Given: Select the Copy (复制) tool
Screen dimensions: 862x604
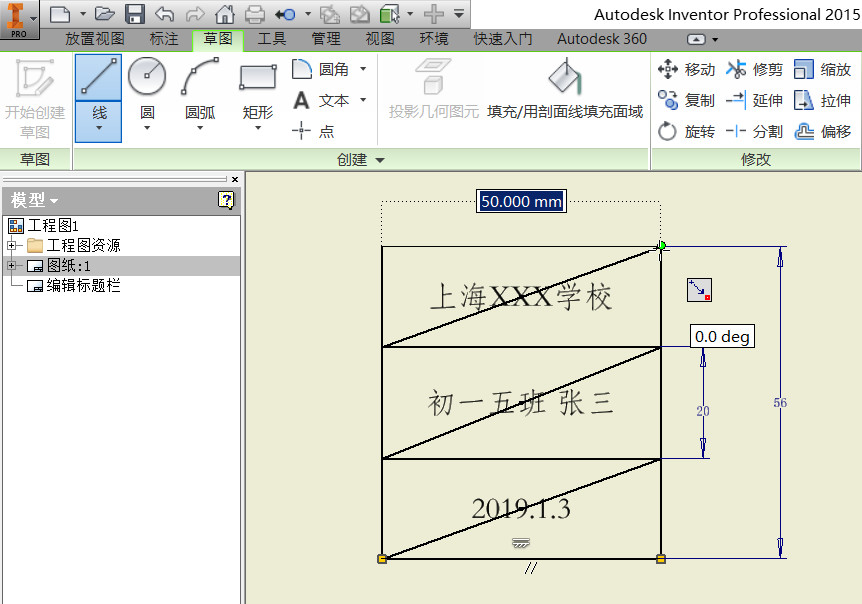Looking at the screenshot, I should pyautogui.click(x=687, y=101).
